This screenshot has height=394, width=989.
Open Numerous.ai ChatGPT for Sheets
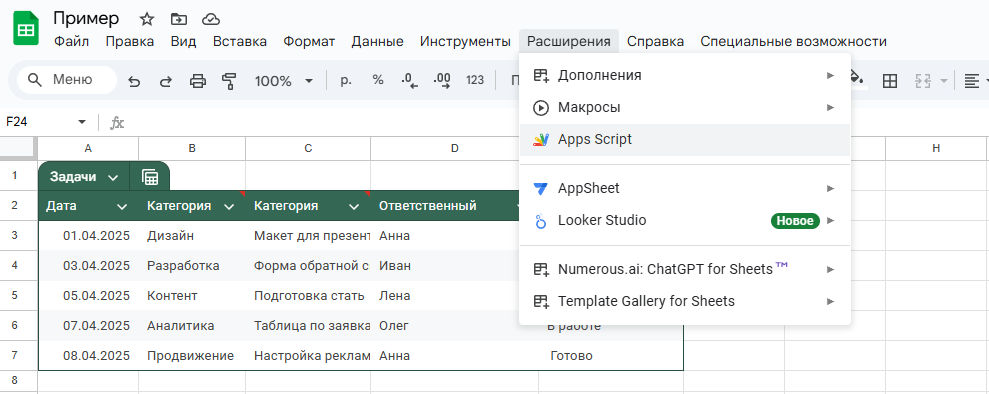pos(685,269)
